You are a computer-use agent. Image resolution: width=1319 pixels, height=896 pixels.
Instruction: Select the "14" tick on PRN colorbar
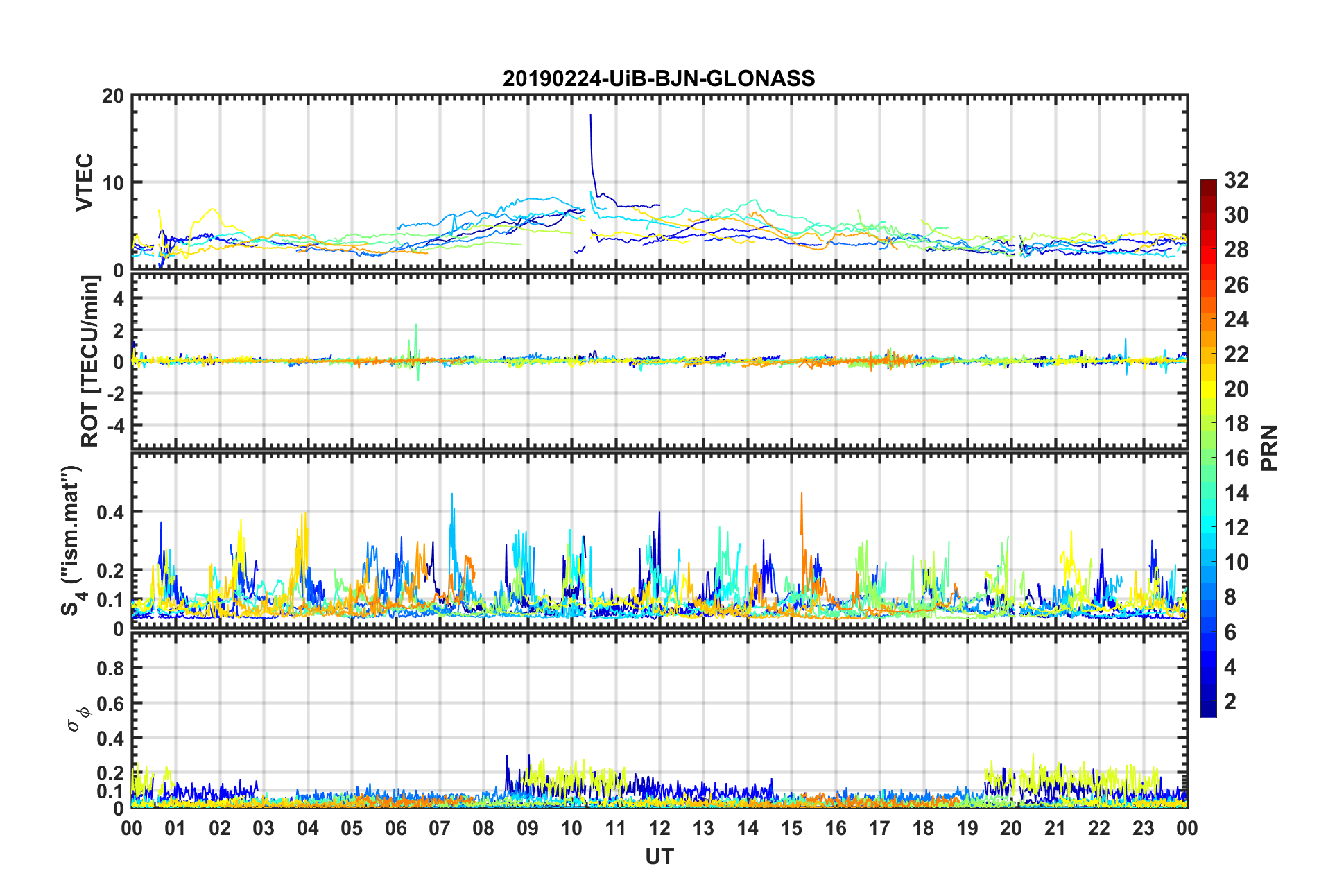click(x=1236, y=493)
